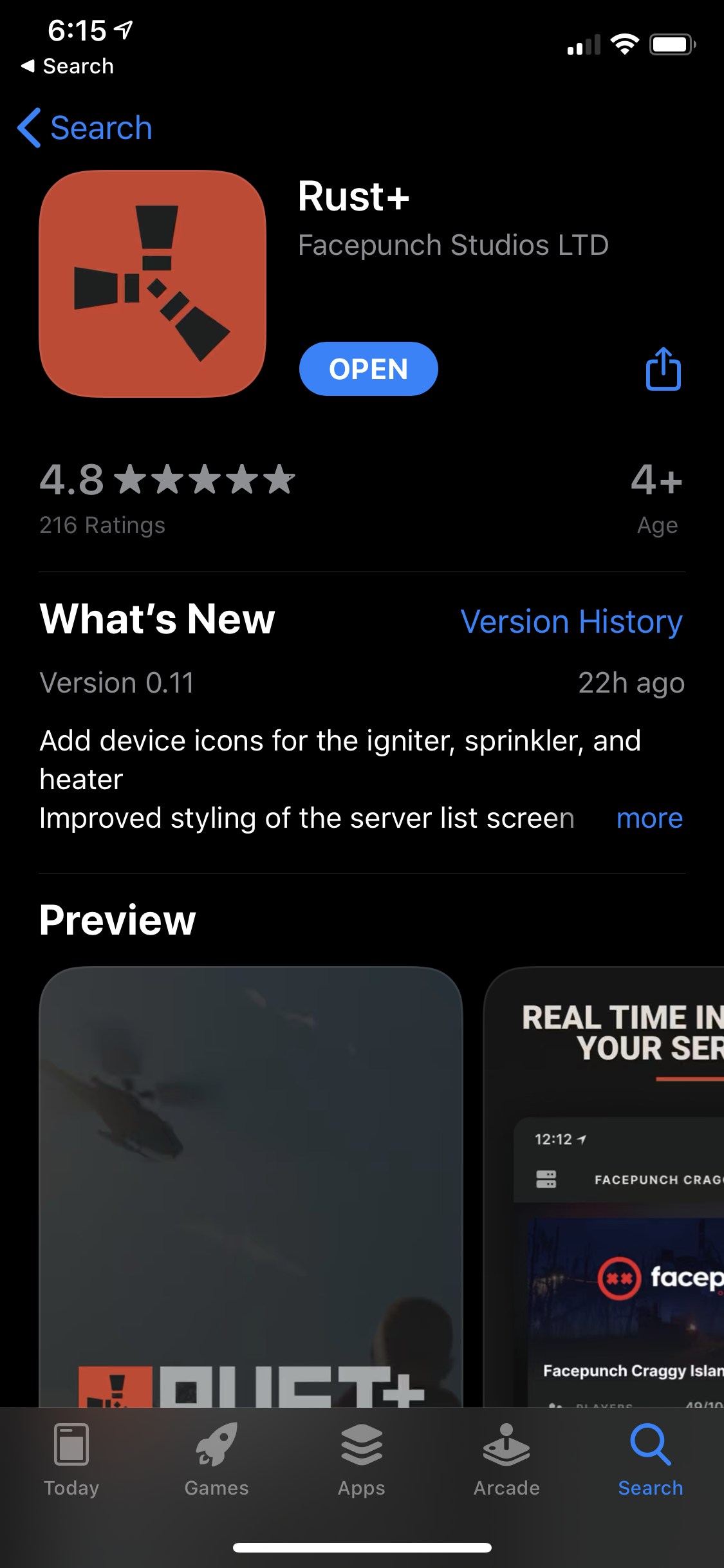Go to the Apps tab

coord(362,1459)
